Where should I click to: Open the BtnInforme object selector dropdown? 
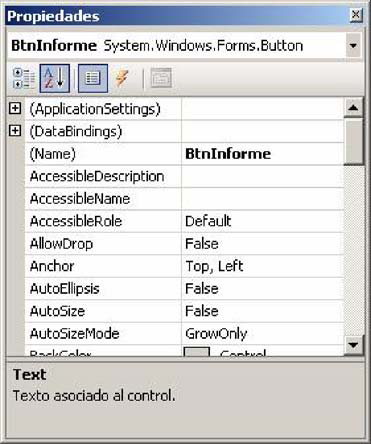pos(353,45)
